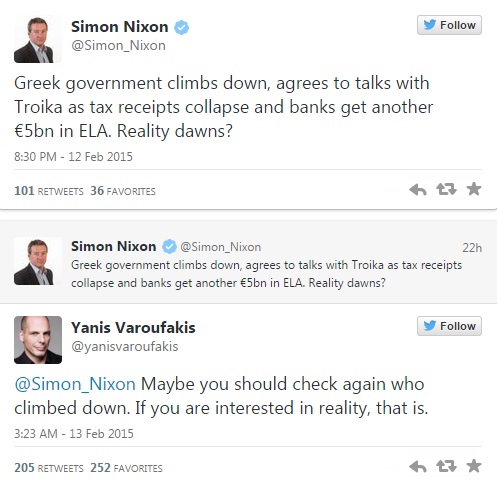Click Simon Nixon's verified badge in top tweet
Screen dimensions: 497x484
click(181, 27)
